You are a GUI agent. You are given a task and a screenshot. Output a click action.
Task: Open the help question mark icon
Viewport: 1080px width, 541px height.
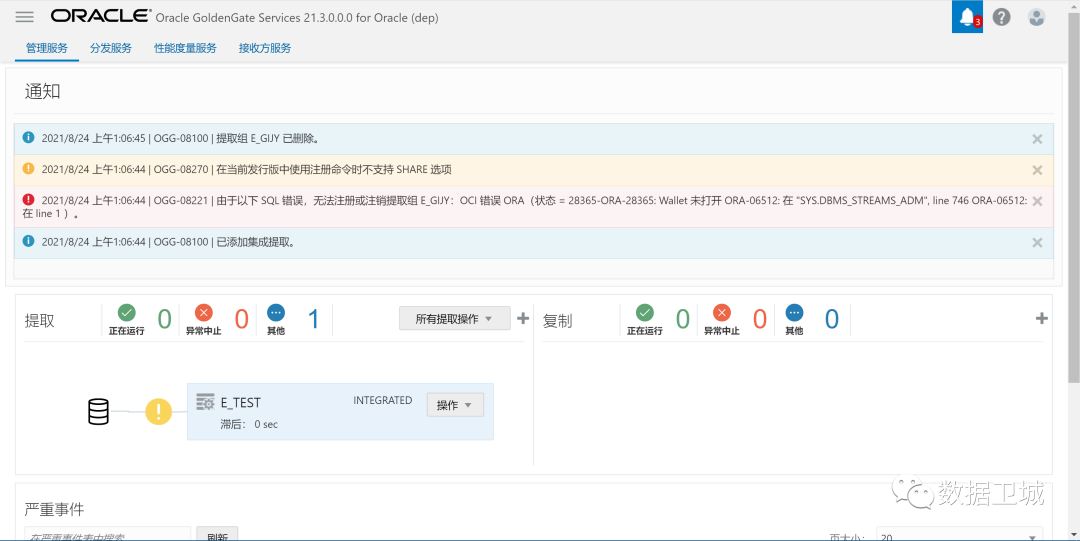[1001, 17]
